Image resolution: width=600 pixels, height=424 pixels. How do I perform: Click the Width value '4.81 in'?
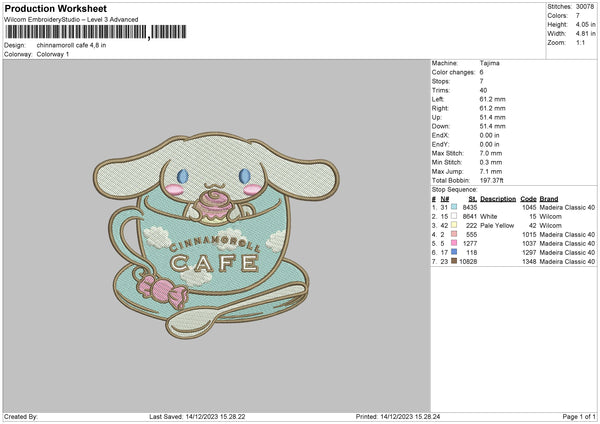tap(585, 34)
